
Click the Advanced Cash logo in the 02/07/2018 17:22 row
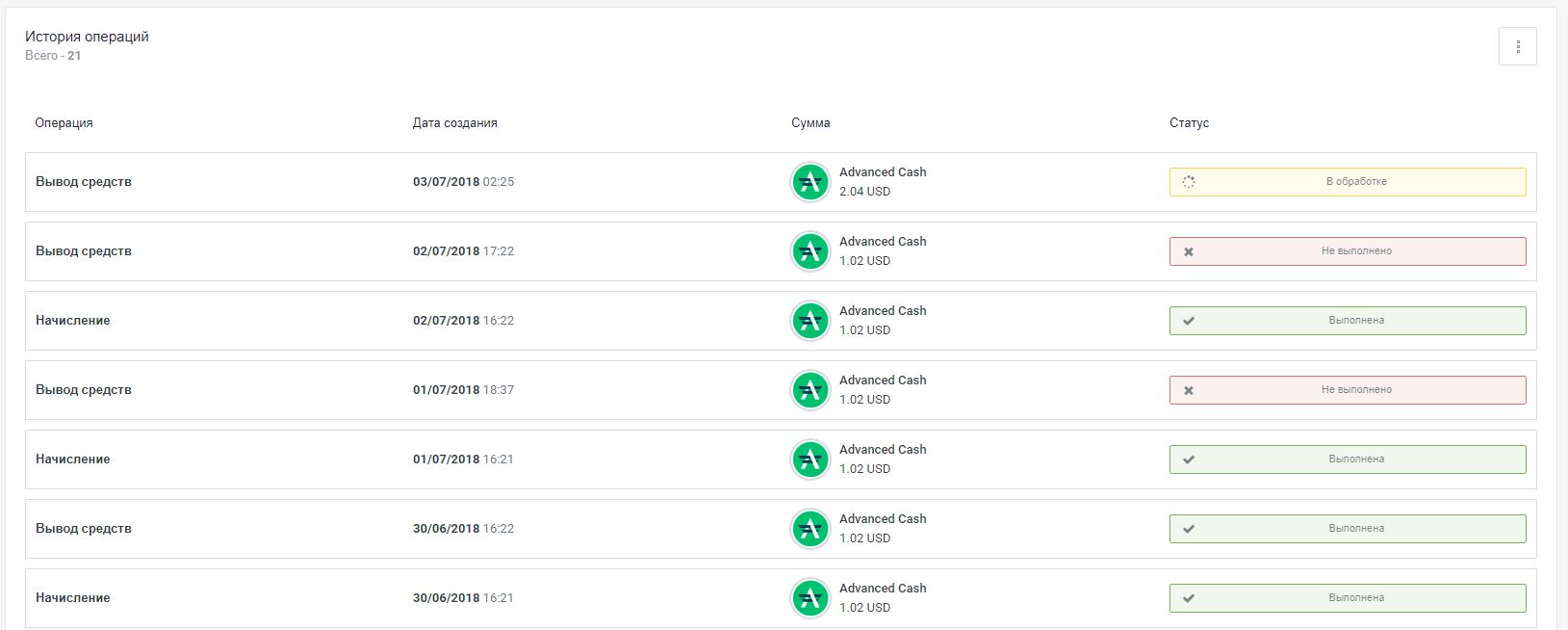[x=810, y=251]
